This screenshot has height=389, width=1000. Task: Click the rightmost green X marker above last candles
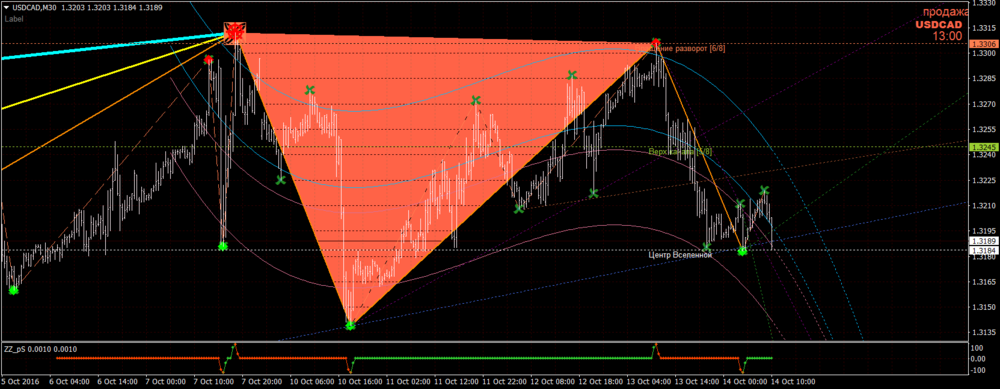(x=764, y=190)
